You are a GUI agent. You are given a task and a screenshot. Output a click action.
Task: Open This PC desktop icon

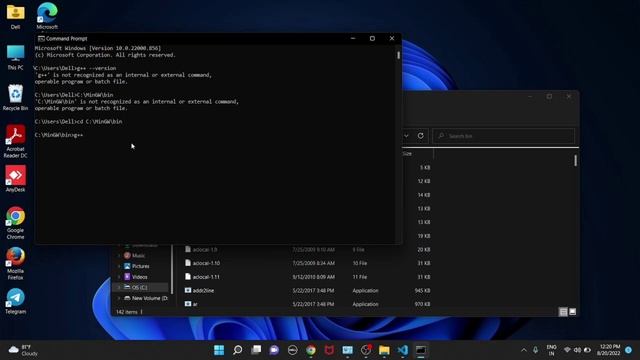pos(16,58)
